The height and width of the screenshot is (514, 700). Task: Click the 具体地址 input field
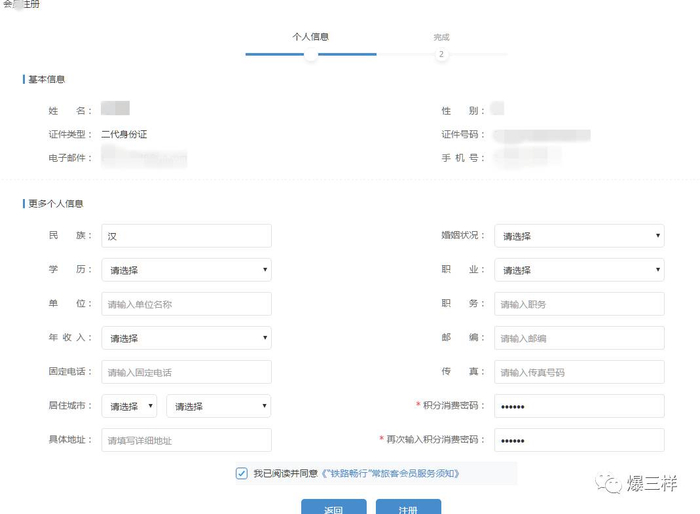[186, 440]
